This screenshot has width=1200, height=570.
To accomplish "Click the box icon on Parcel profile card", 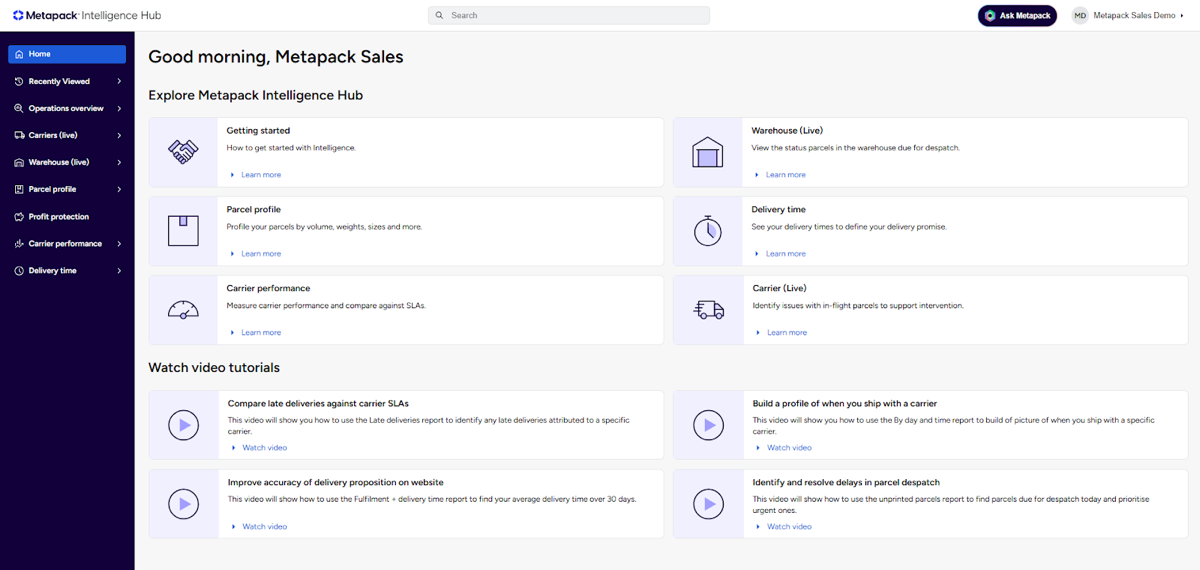I will pos(183,231).
